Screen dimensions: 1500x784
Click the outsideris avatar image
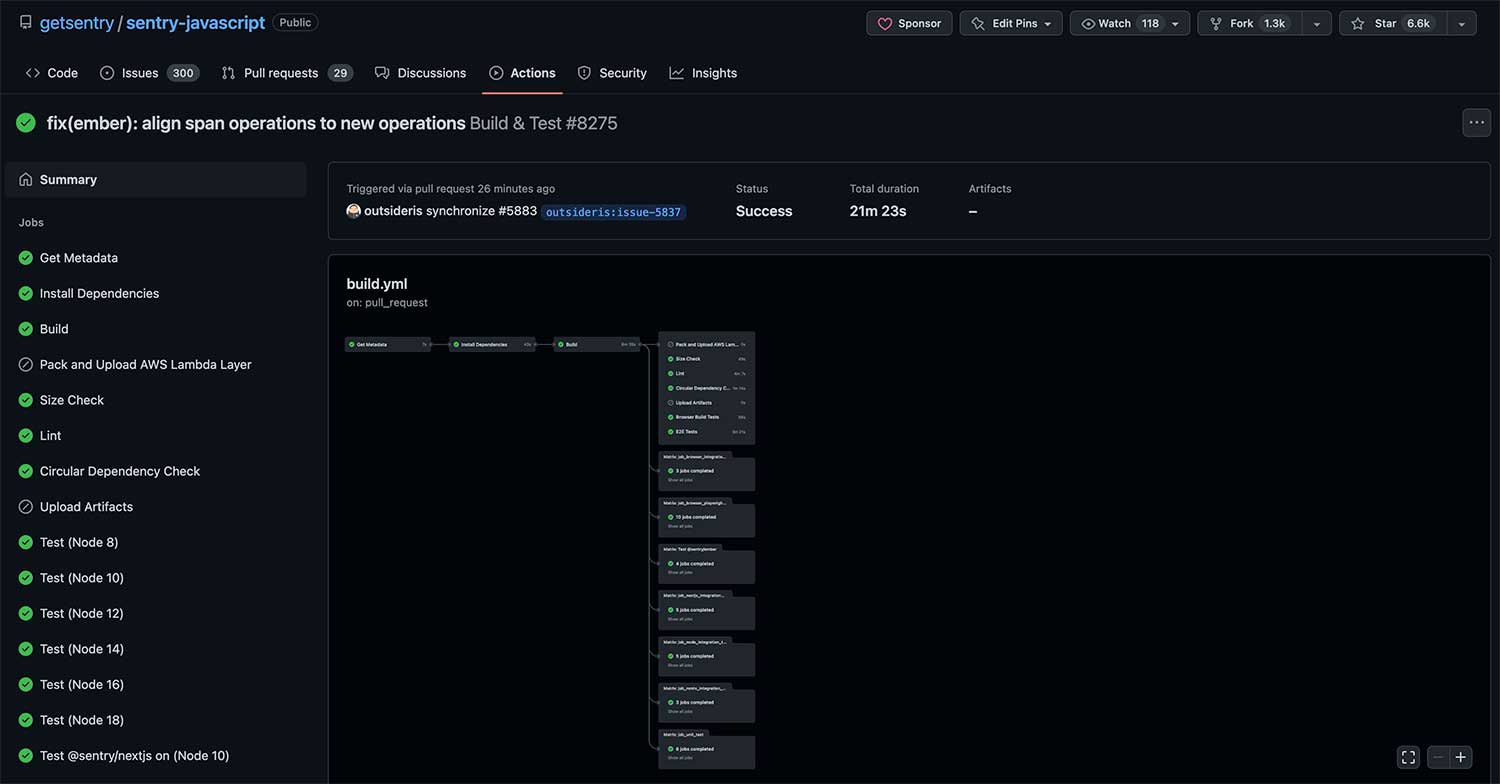point(353,211)
